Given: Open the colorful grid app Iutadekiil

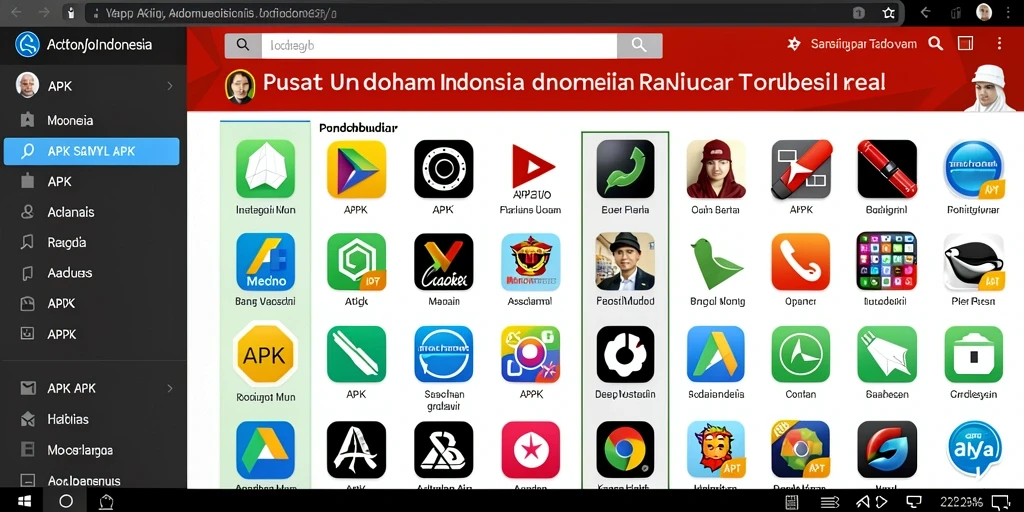Looking at the screenshot, I should pyautogui.click(x=887, y=261).
